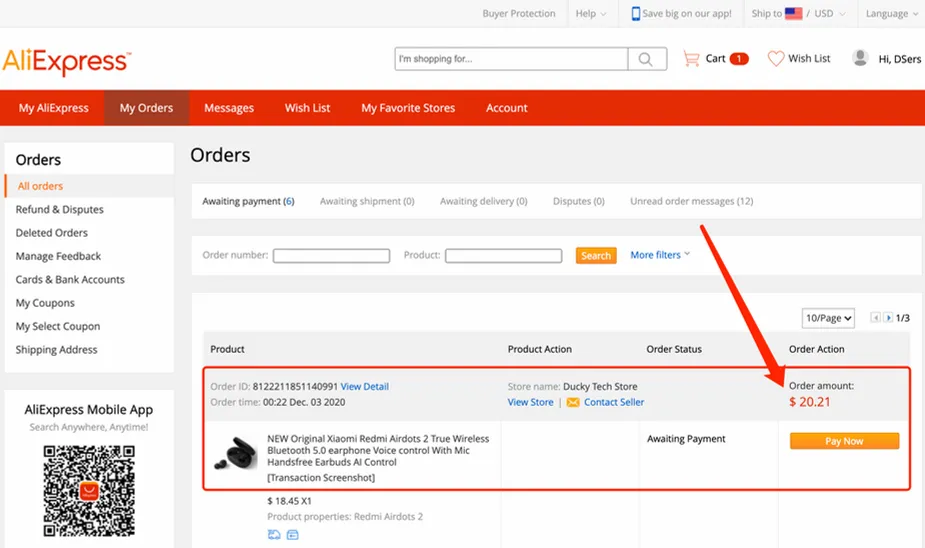Open Shipping Address in sidebar
The height and width of the screenshot is (548, 925).
pyautogui.click(x=56, y=350)
